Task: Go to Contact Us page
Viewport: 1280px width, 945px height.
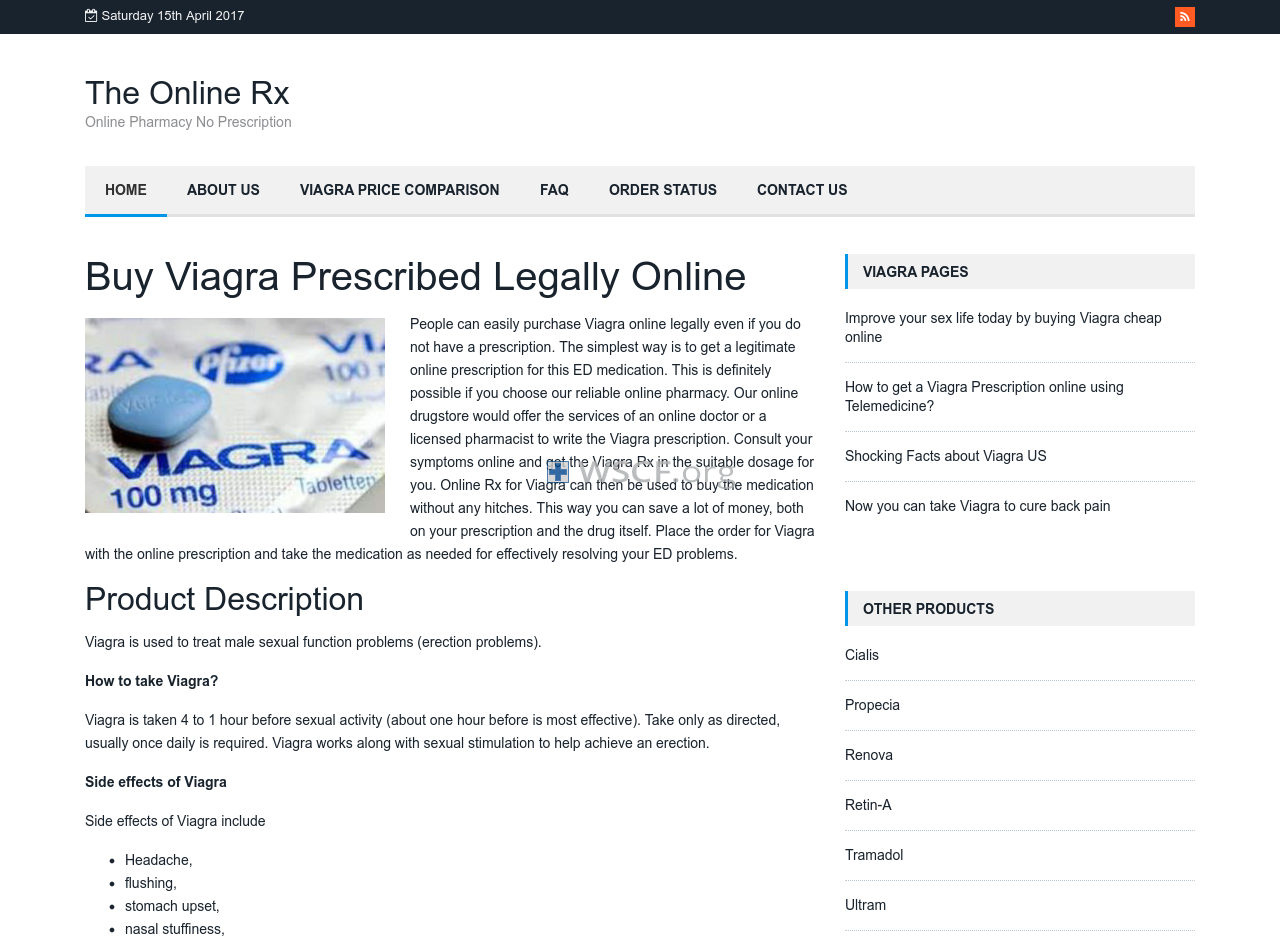Action: click(802, 190)
